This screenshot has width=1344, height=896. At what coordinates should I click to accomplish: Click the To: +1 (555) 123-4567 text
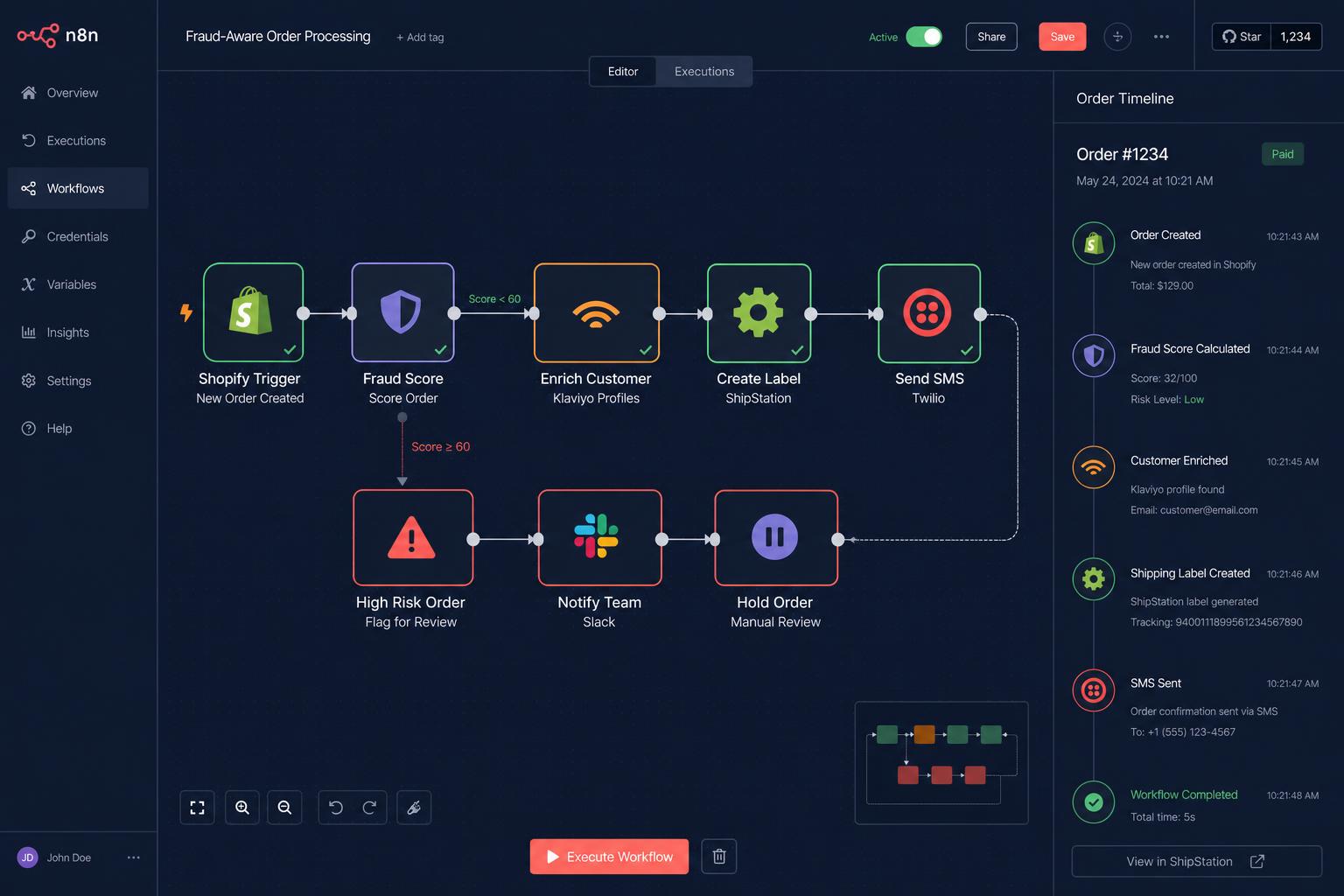pyautogui.click(x=1183, y=732)
